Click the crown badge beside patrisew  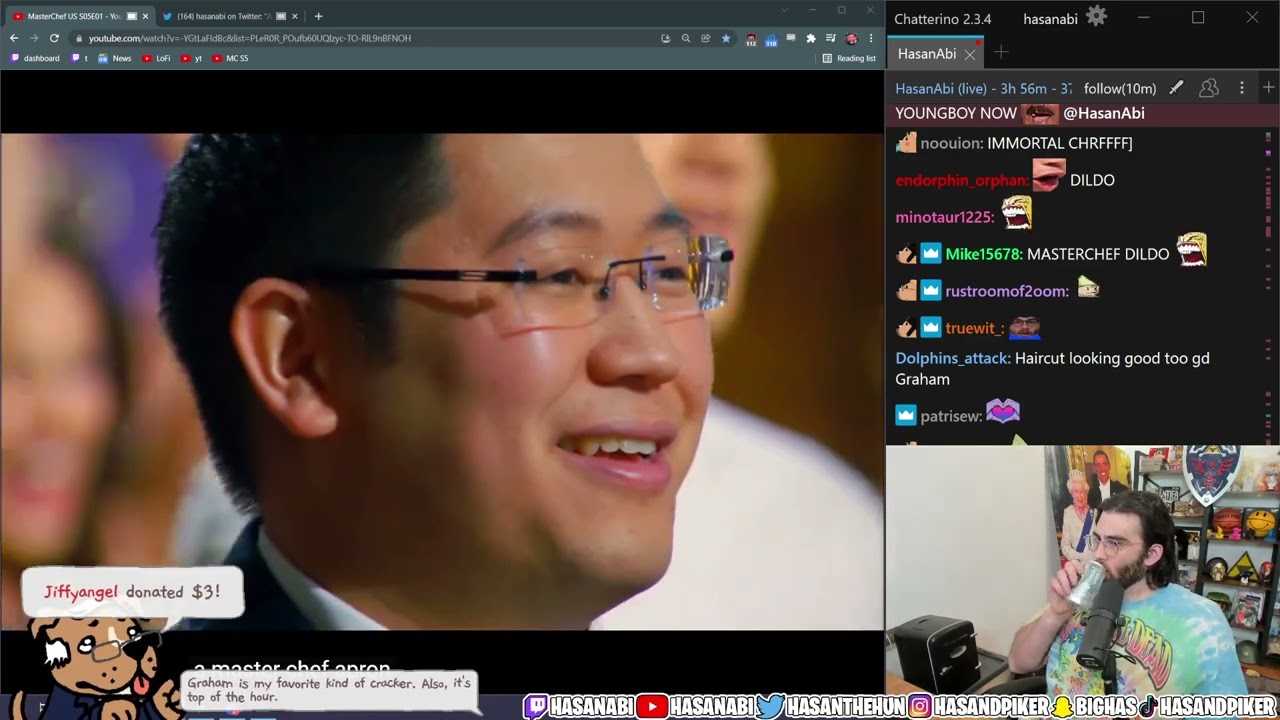(906, 416)
